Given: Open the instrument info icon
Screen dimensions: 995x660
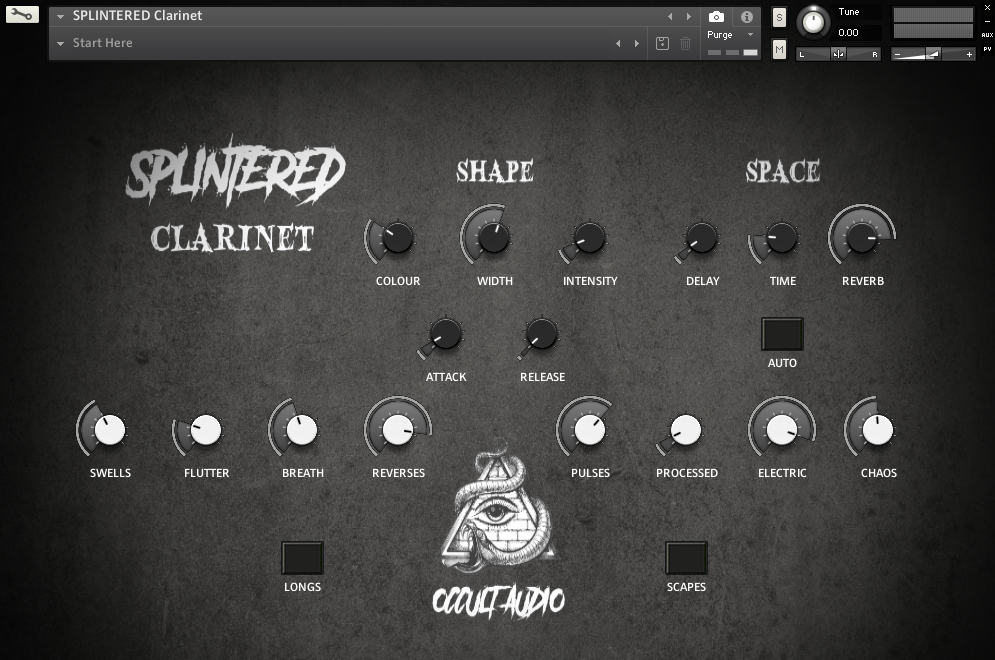Looking at the screenshot, I should (746, 17).
